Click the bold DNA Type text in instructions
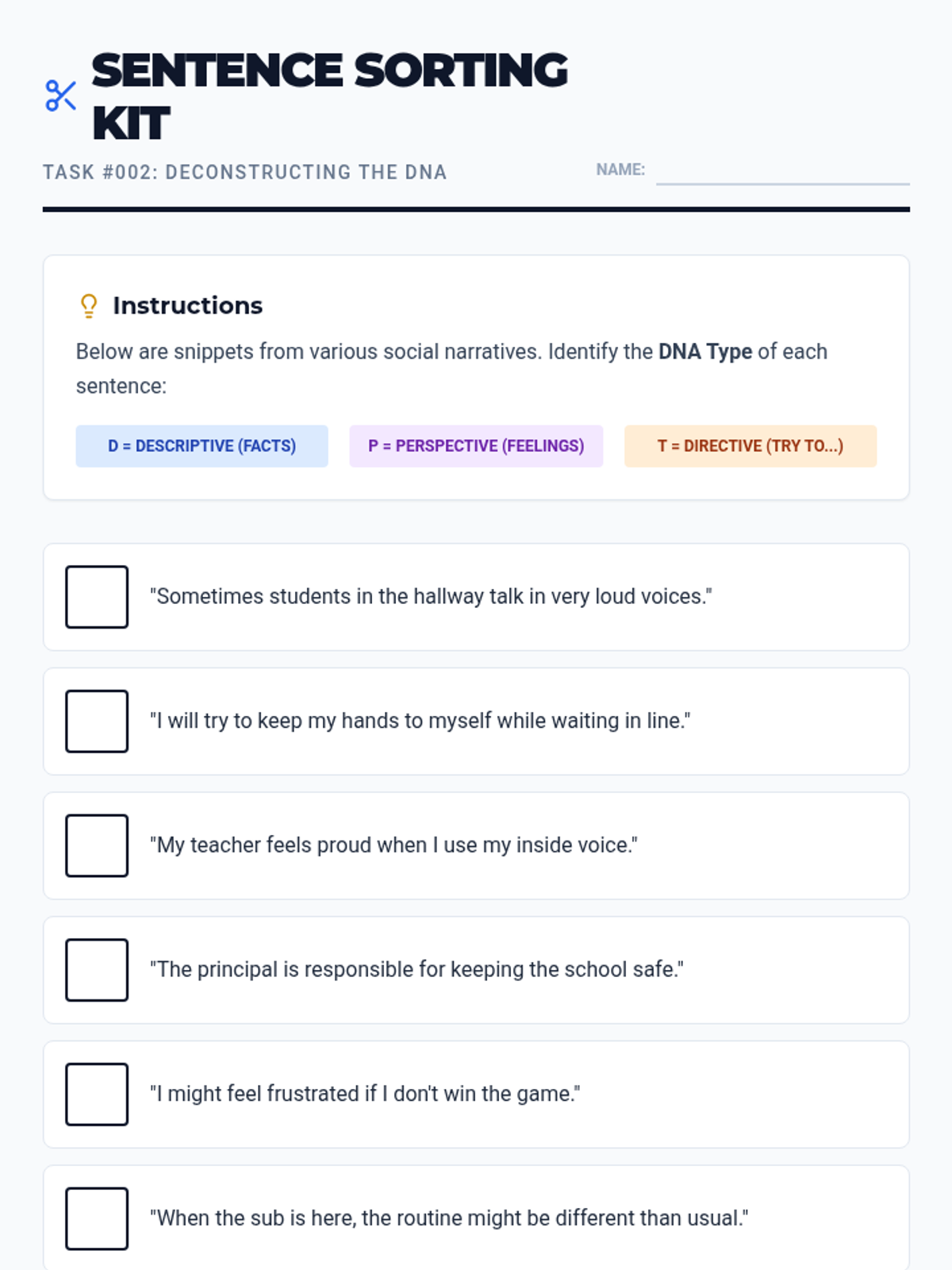952x1270 pixels. pos(704,352)
